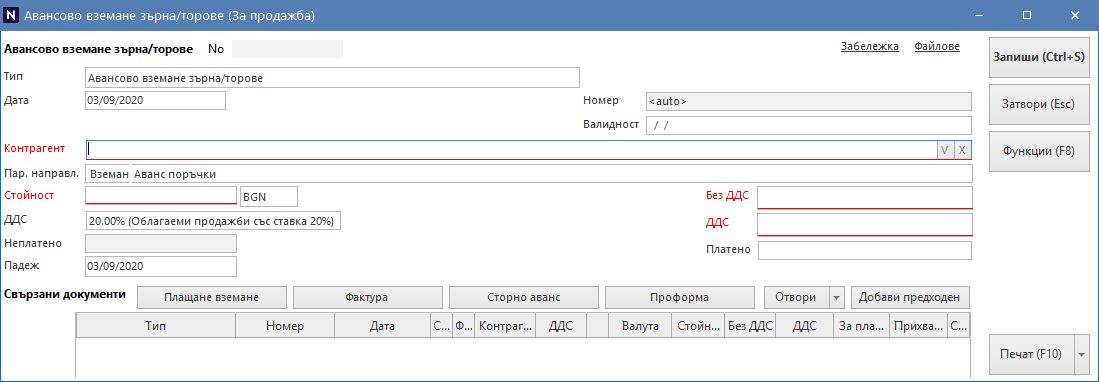Viewport: 1099px width, 382px height.
Task: Click the Проформа button
Action: click(679, 297)
